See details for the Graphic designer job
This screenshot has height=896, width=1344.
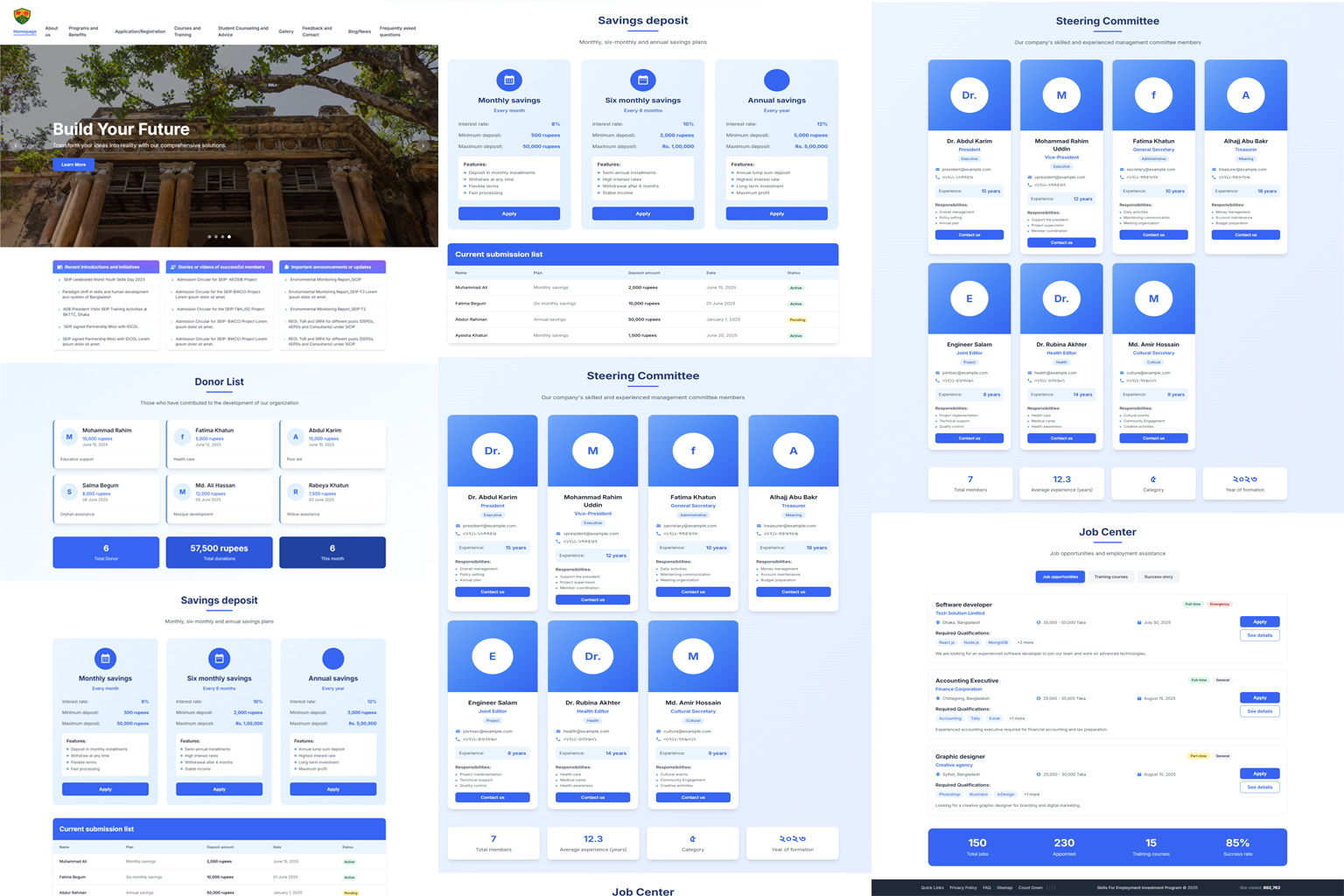pos(1259,787)
